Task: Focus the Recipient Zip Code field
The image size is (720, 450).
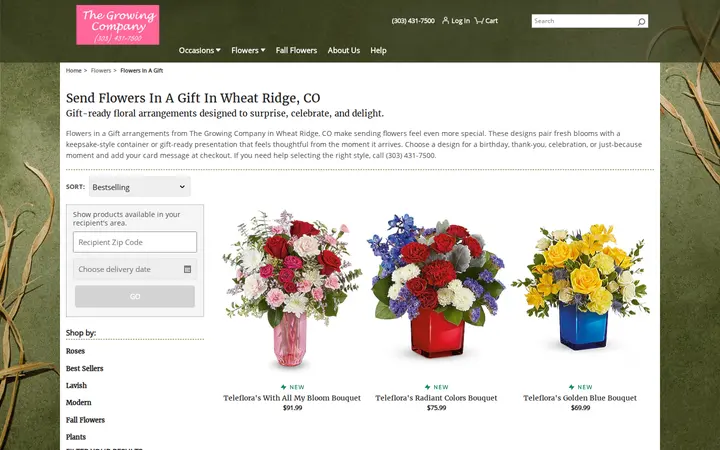Action: (135, 242)
